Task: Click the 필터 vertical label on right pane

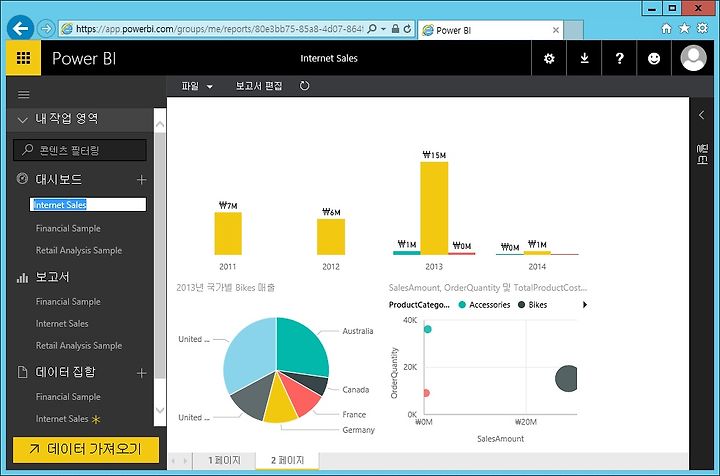Action: 702,154
